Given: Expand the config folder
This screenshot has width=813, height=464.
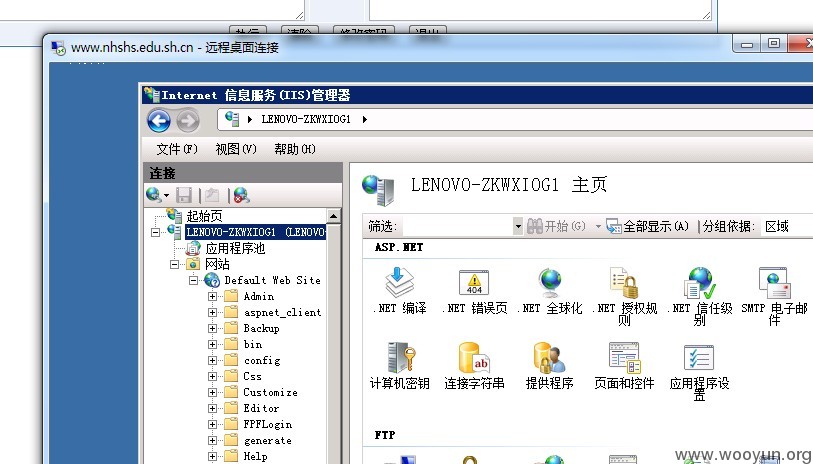Looking at the screenshot, I should [212, 360].
